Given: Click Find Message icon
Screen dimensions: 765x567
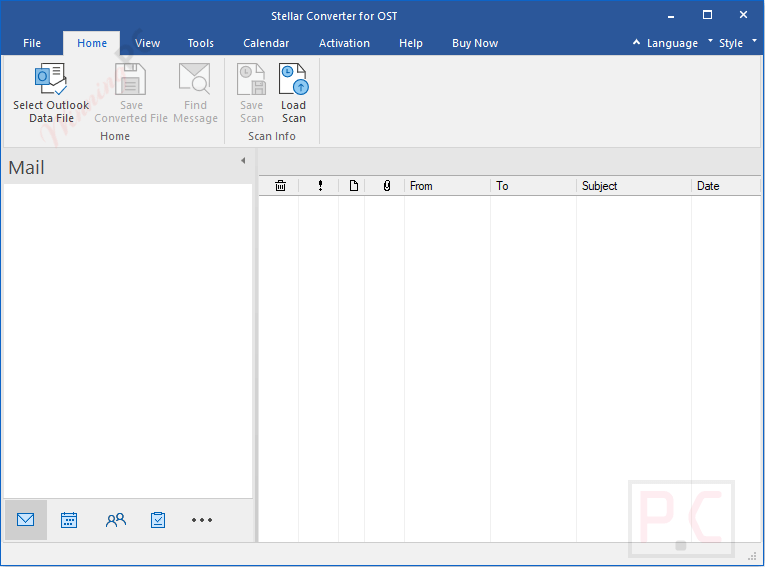Looking at the screenshot, I should (195, 79).
